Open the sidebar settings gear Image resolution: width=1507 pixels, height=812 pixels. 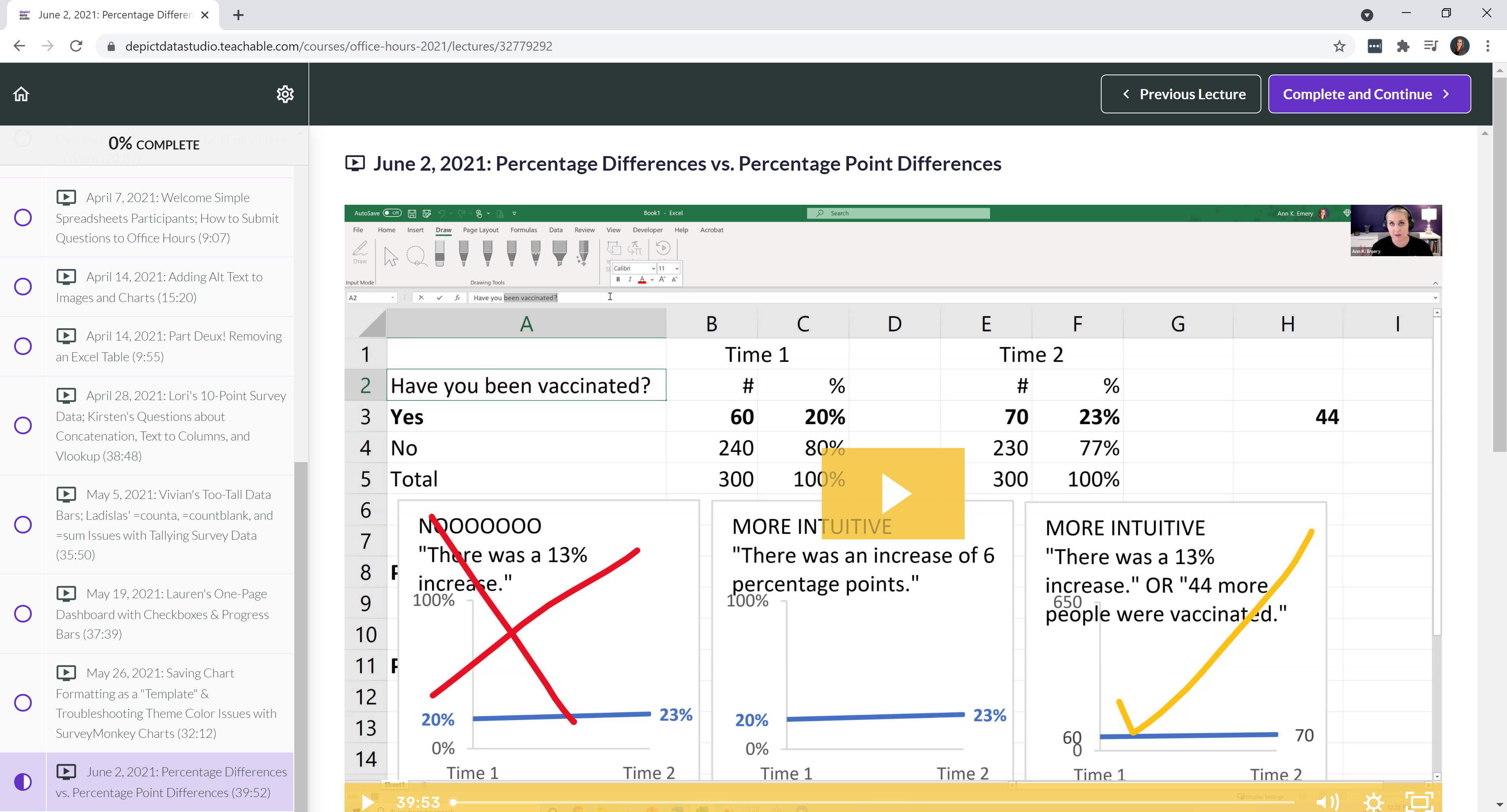pos(285,94)
